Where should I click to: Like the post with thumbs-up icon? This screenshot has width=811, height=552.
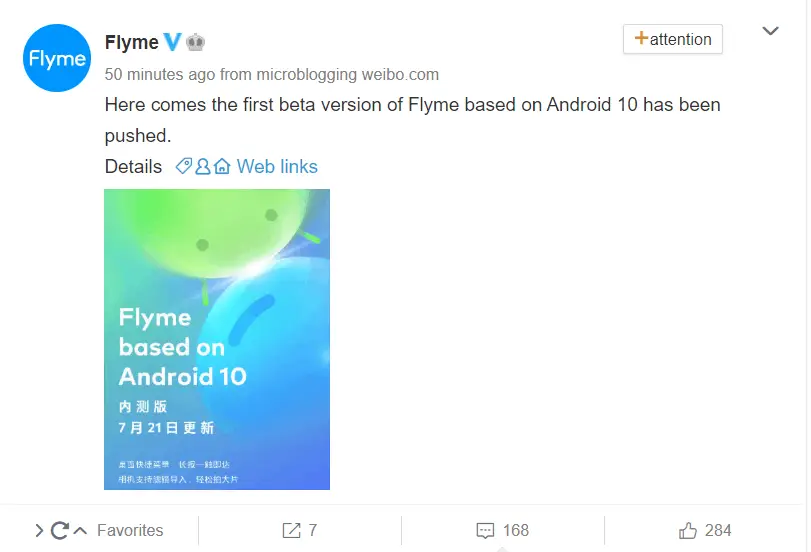[687, 530]
